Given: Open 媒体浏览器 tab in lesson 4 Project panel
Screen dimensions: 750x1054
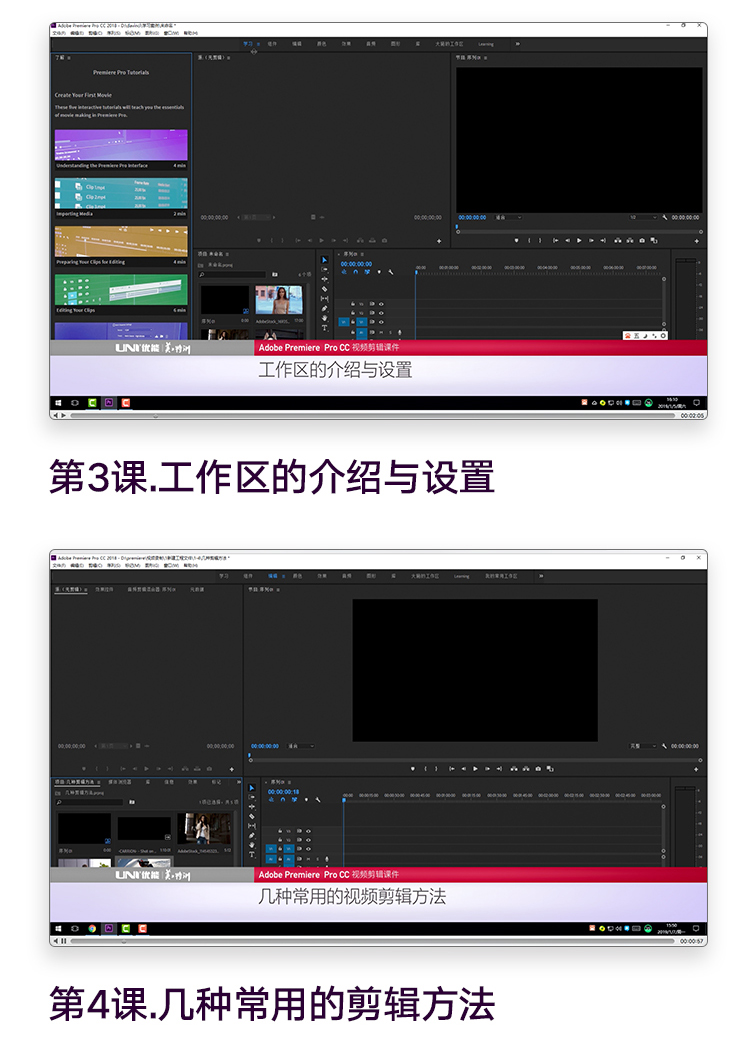Looking at the screenshot, I should point(120,782).
